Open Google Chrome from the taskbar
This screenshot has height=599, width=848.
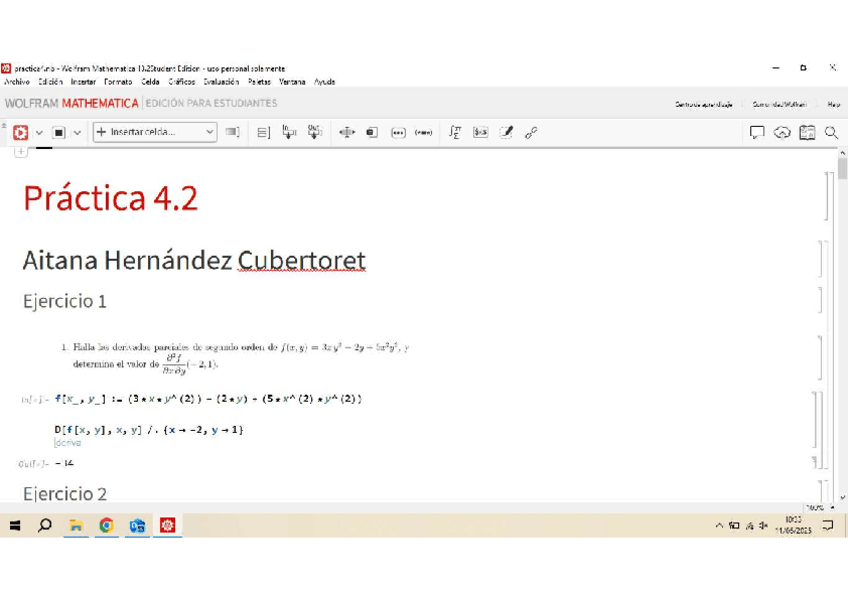coord(107,525)
